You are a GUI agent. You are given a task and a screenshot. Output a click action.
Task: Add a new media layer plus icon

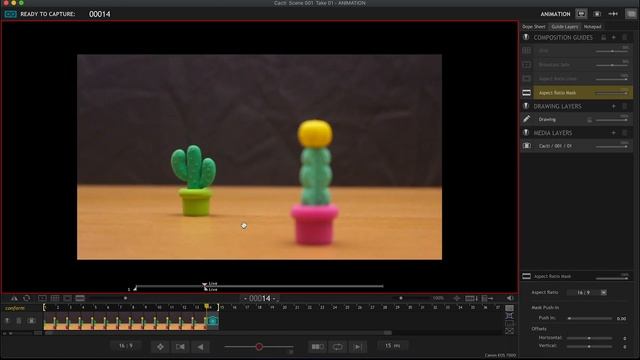point(613,133)
